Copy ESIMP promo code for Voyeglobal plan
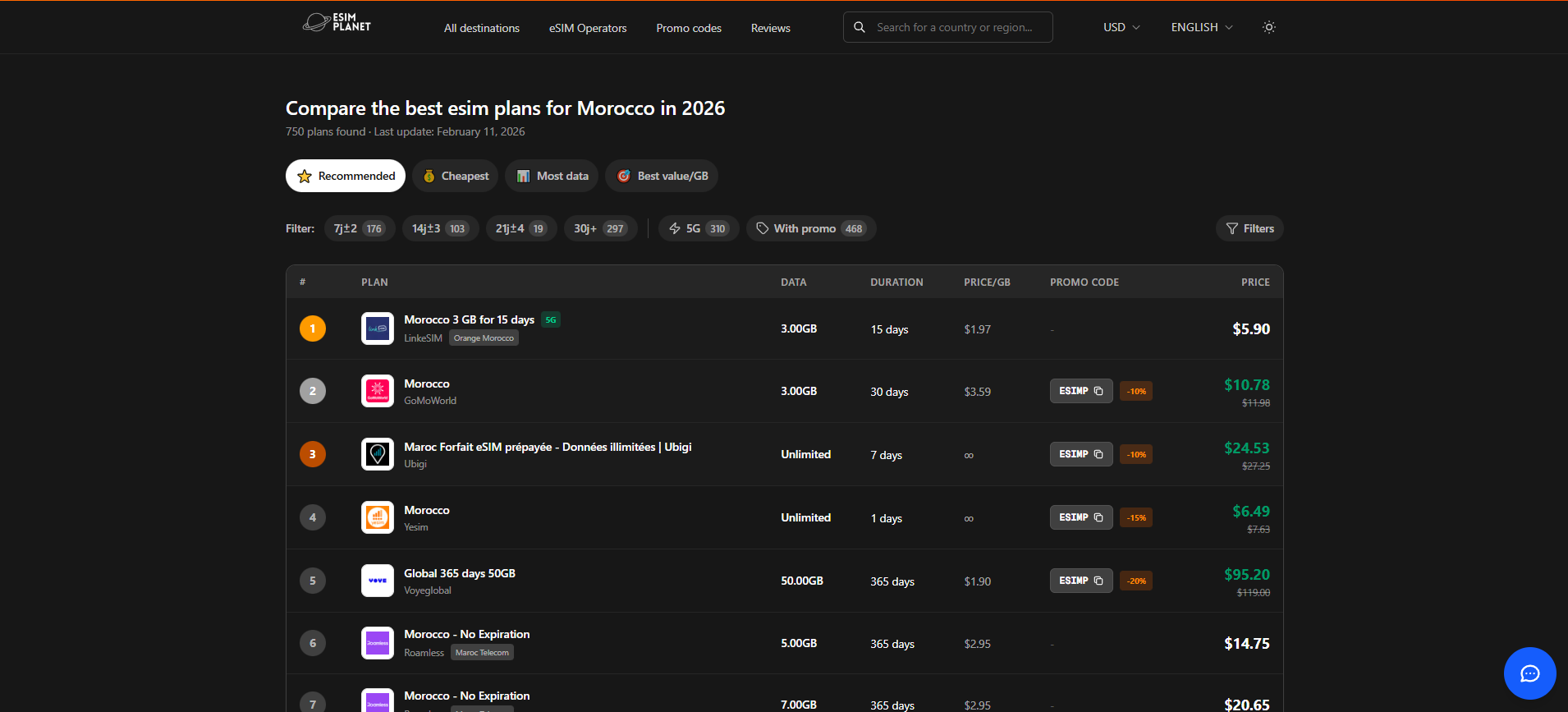This screenshot has height=712, width=1568. point(1080,581)
